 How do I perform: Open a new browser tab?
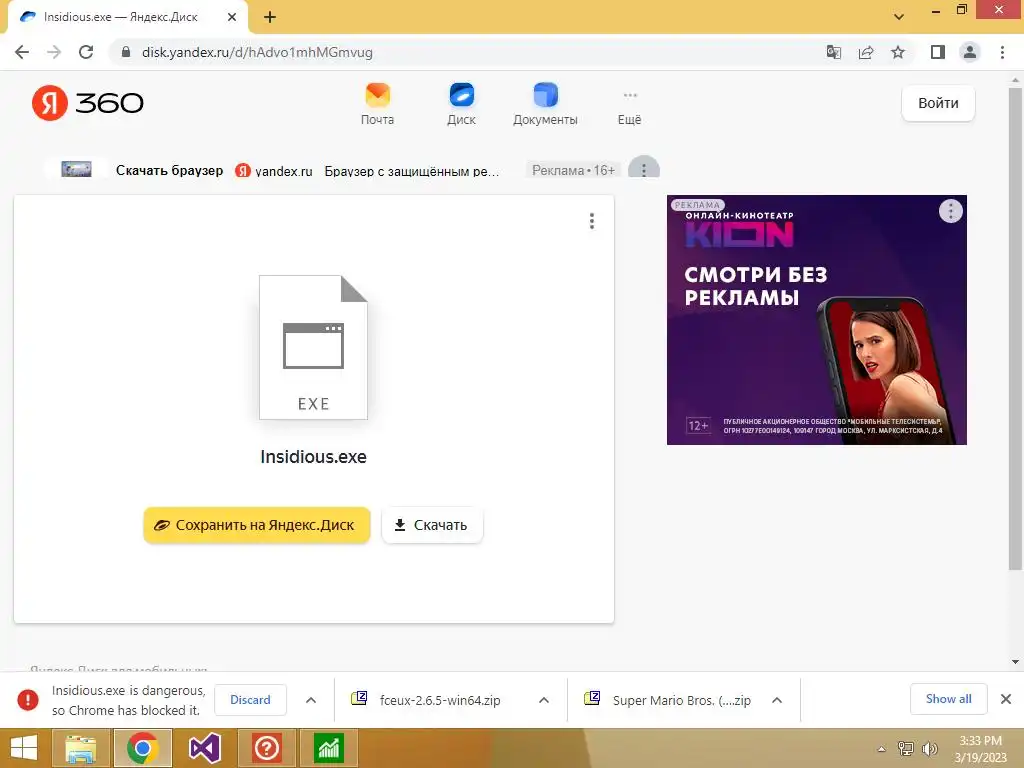point(270,18)
